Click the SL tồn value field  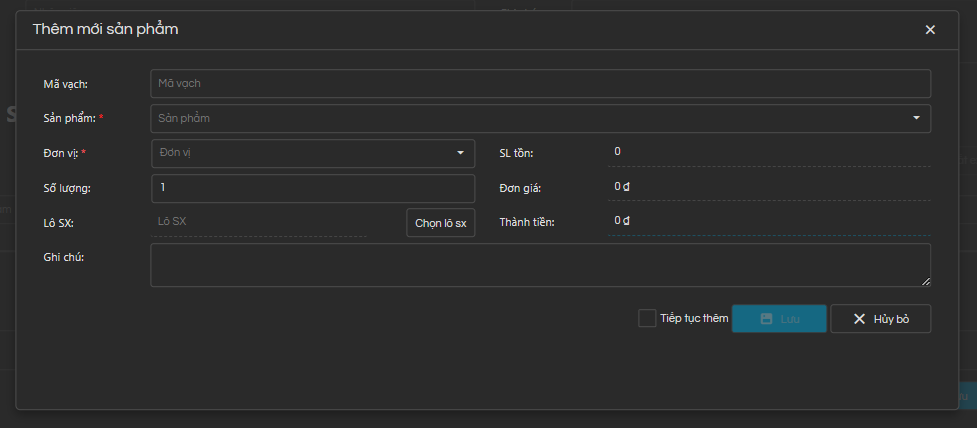coord(770,152)
